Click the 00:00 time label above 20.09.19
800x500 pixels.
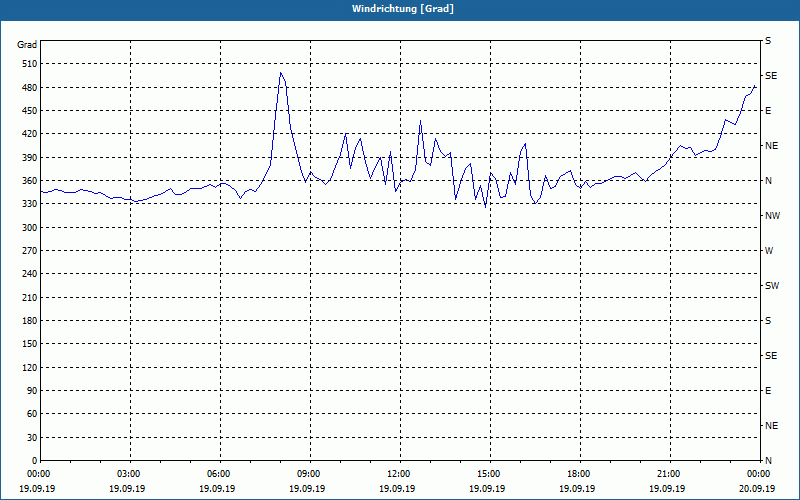pyautogui.click(x=758, y=474)
